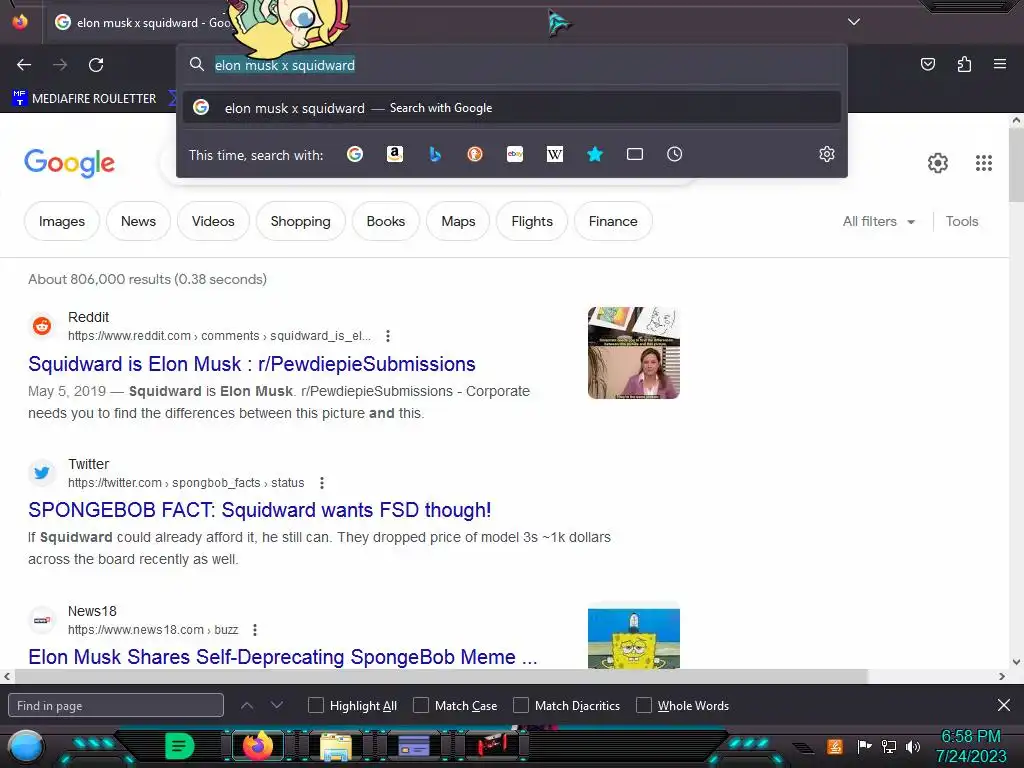Click the horizontal page scrollbar thumb
The height and width of the screenshot is (768, 1024).
tap(439, 677)
